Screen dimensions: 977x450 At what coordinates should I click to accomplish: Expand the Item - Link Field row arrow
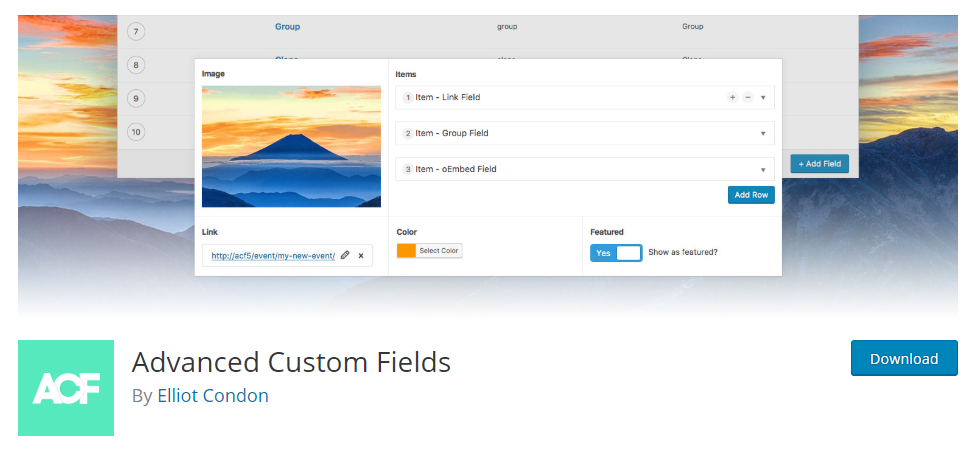pyautogui.click(x=763, y=97)
